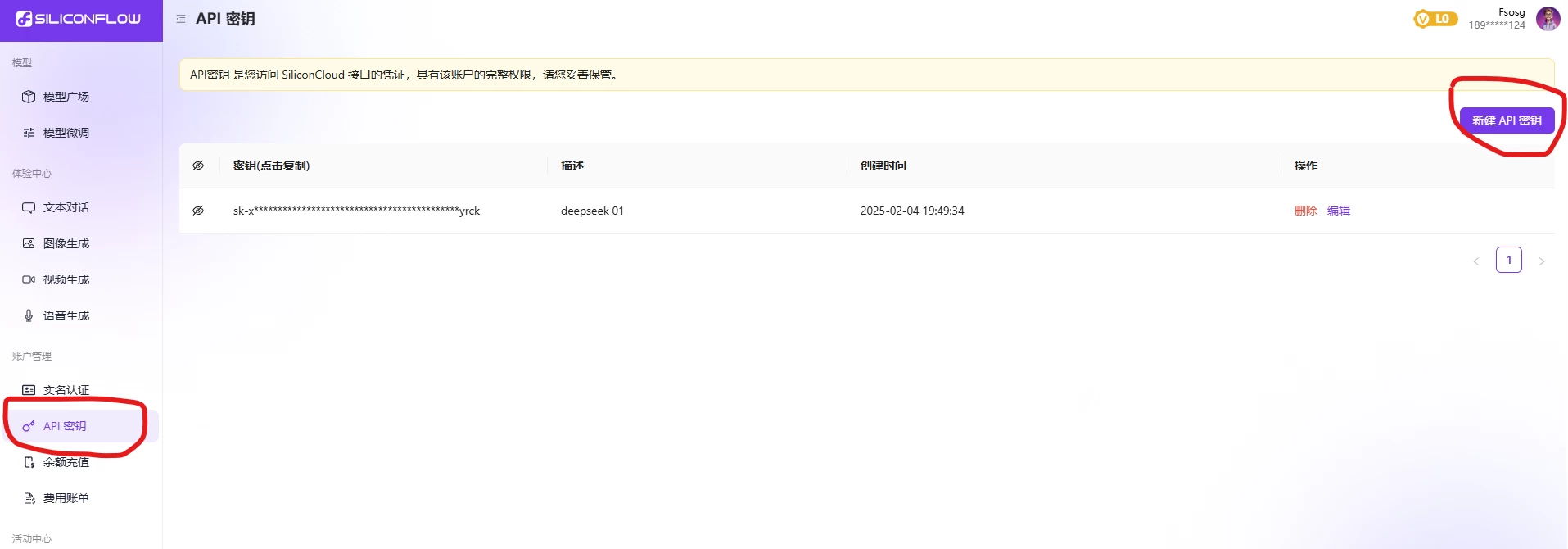The height and width of the screenshot is (549, 1568).
Task: Open 语音生成 microphone icon
Action: pos(29,315)
